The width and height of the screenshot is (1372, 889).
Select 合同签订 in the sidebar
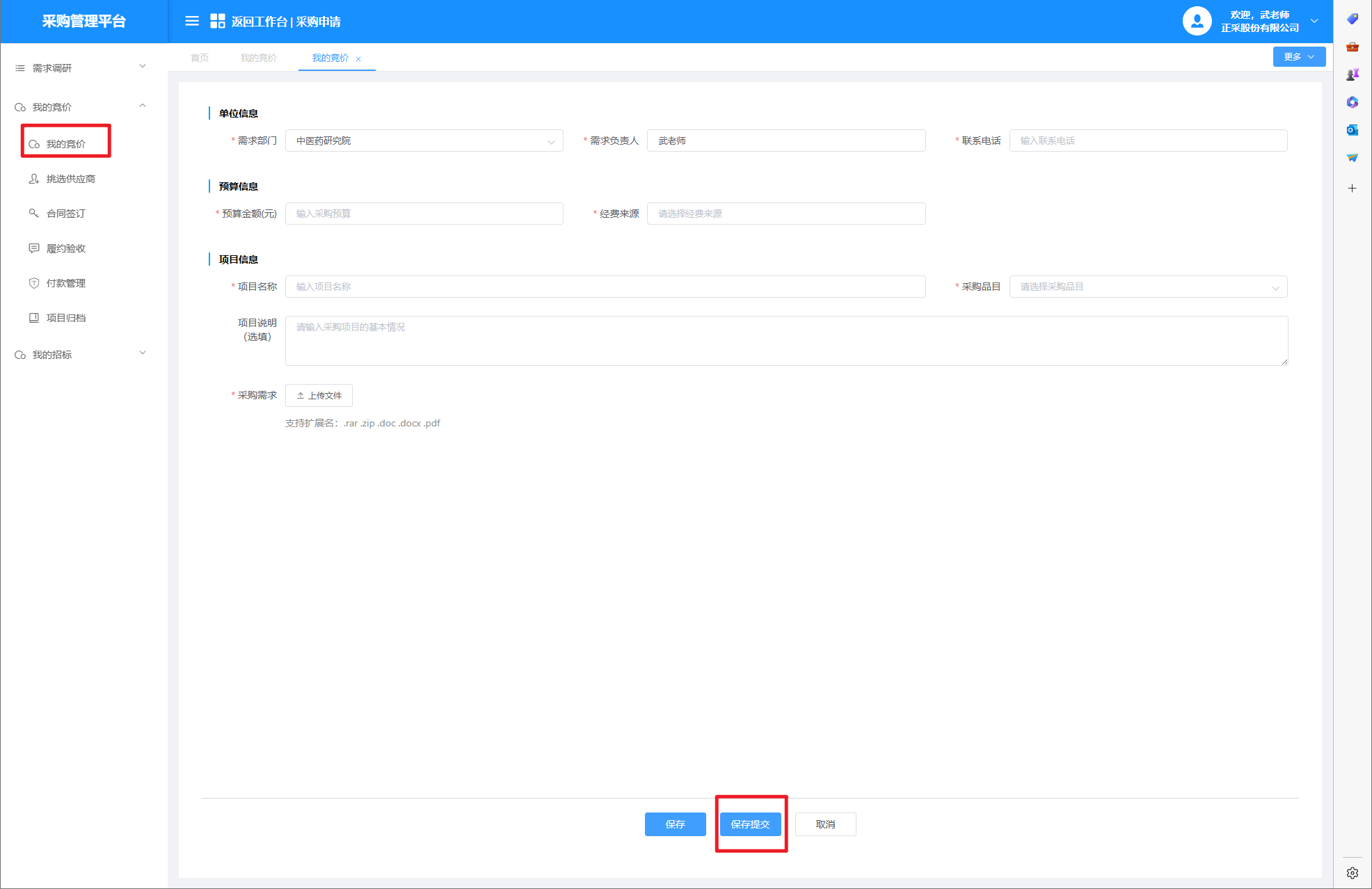[x=65, y=214]
